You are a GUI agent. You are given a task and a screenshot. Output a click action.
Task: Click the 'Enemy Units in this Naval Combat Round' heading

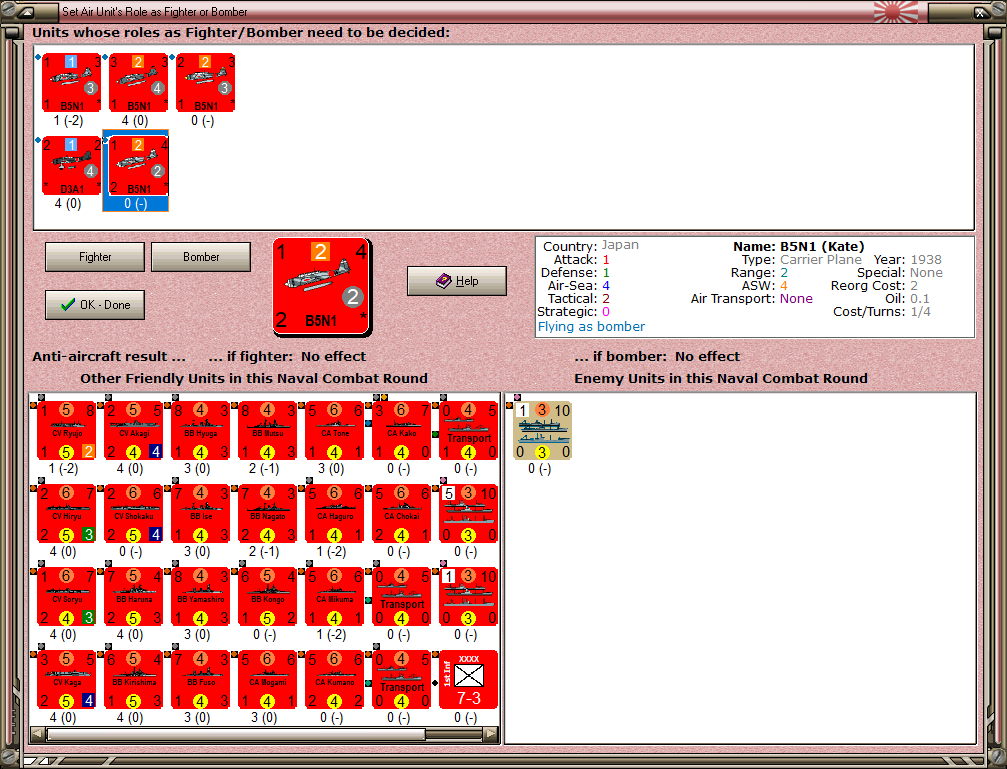pos(721,378)
